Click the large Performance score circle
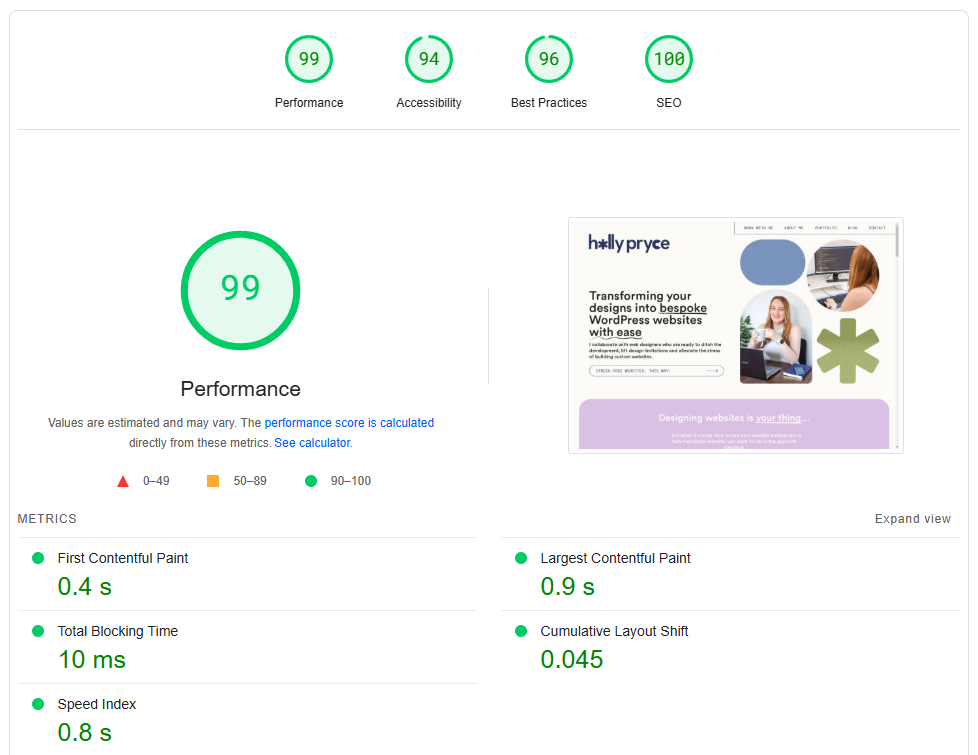Viewport: 978px width, 755px height. click(x=240, y=290)
